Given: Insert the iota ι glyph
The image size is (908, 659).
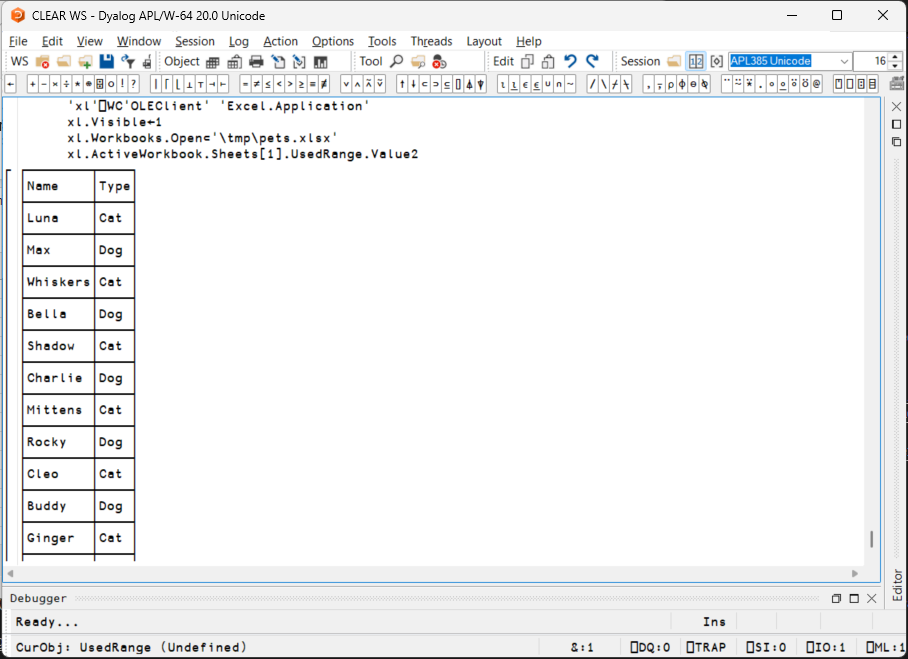Looking at the screenshot, I should [x=503, y=85].
